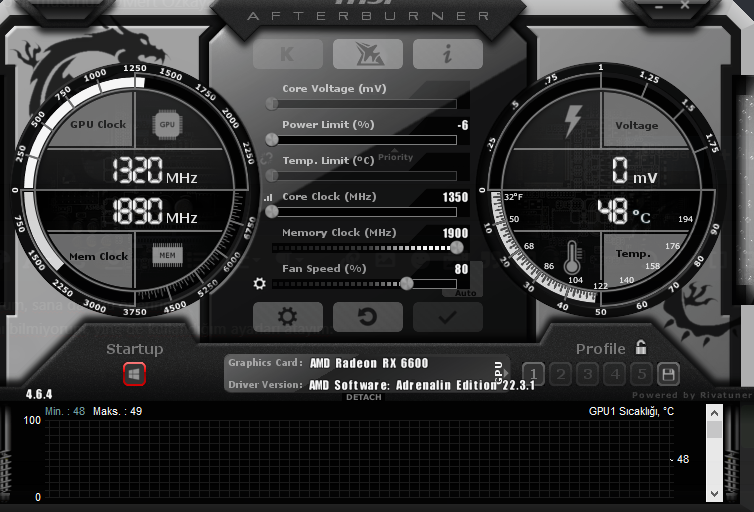Click the GPU1 Sıcaklığı graph label
The image size is (754, 512).
pyautogui.click(x=631, y=412)
